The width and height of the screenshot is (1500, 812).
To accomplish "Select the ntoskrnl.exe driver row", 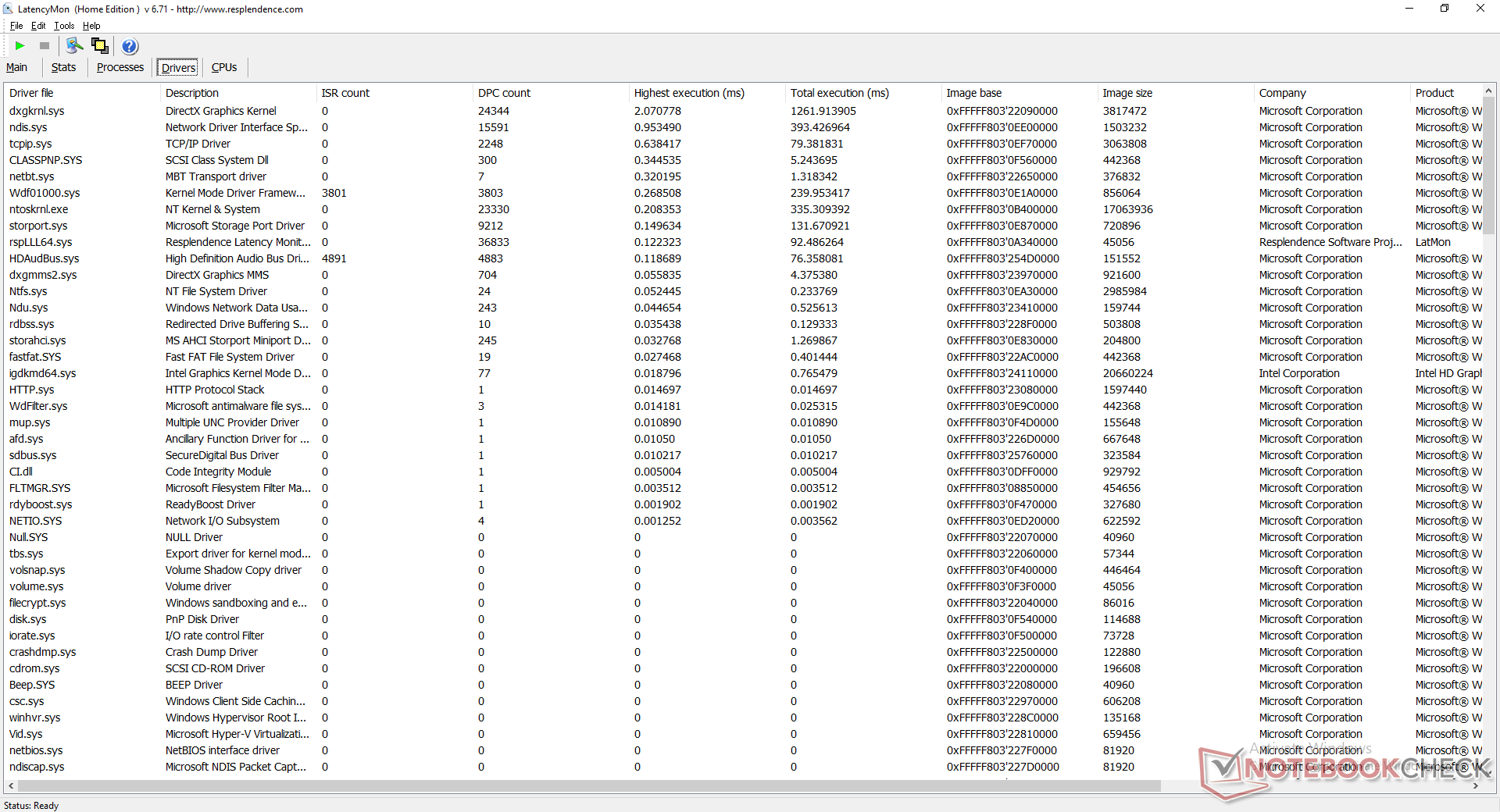I will tap(743, 209).
